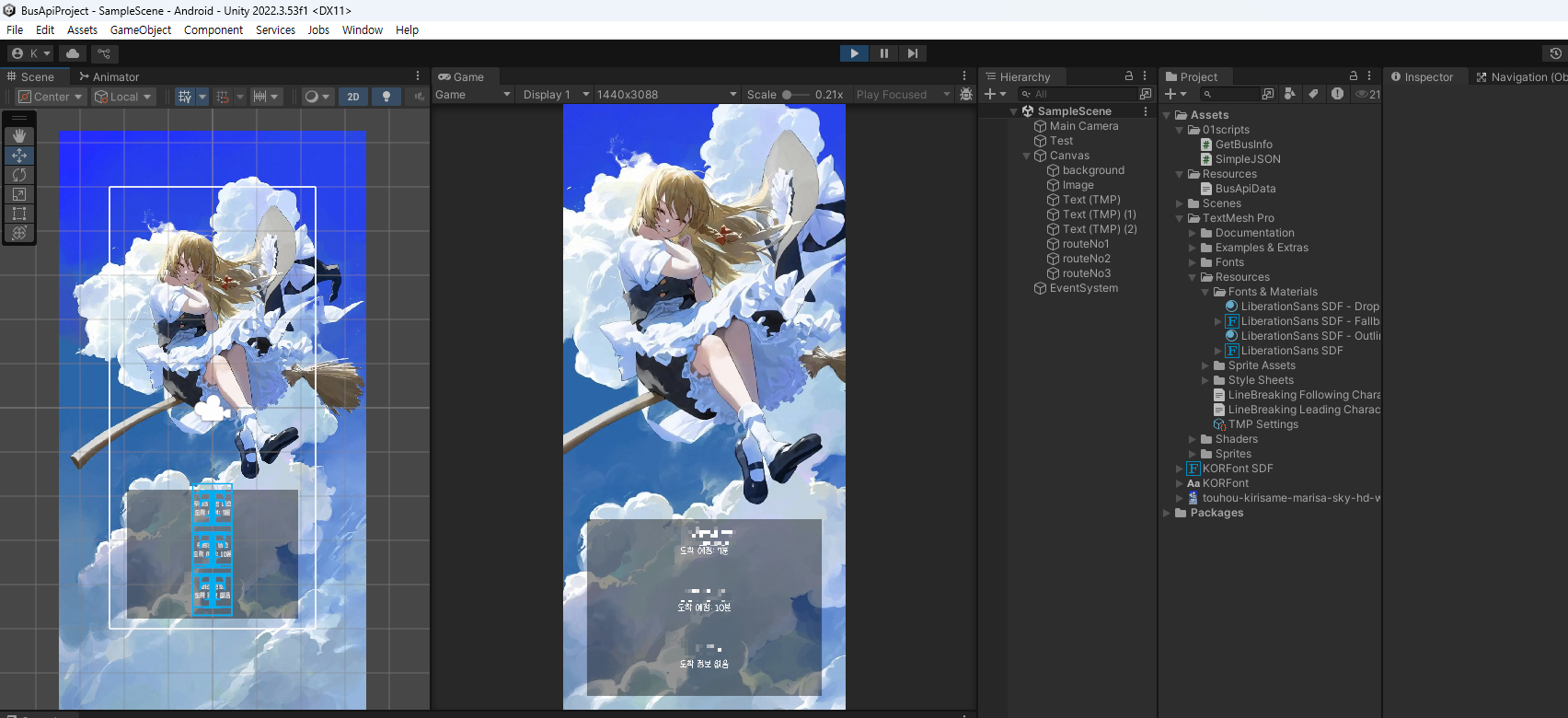Click the Pause button
The width and height of the screenshot is (1568, 718).
pos(883,53)
